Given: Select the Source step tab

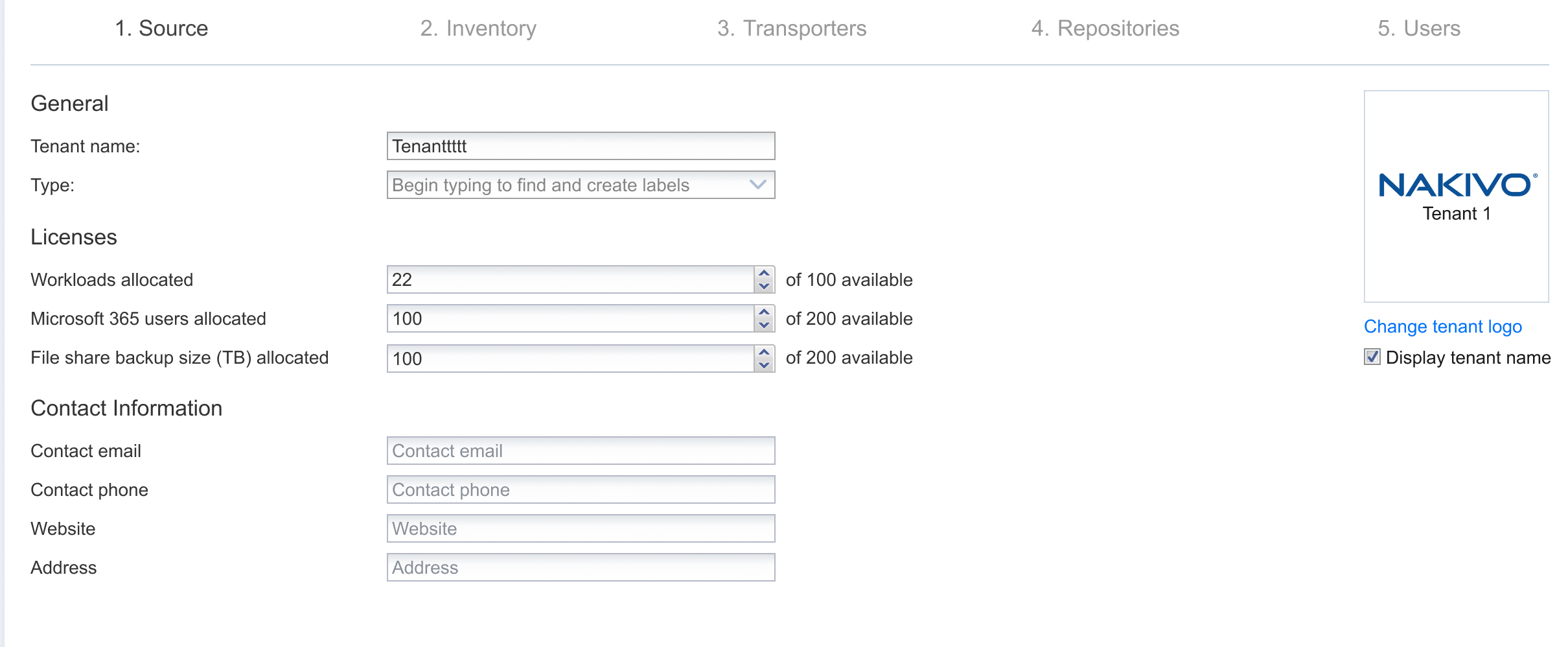Looking at the screenshot, I should (x=161, y=29).
